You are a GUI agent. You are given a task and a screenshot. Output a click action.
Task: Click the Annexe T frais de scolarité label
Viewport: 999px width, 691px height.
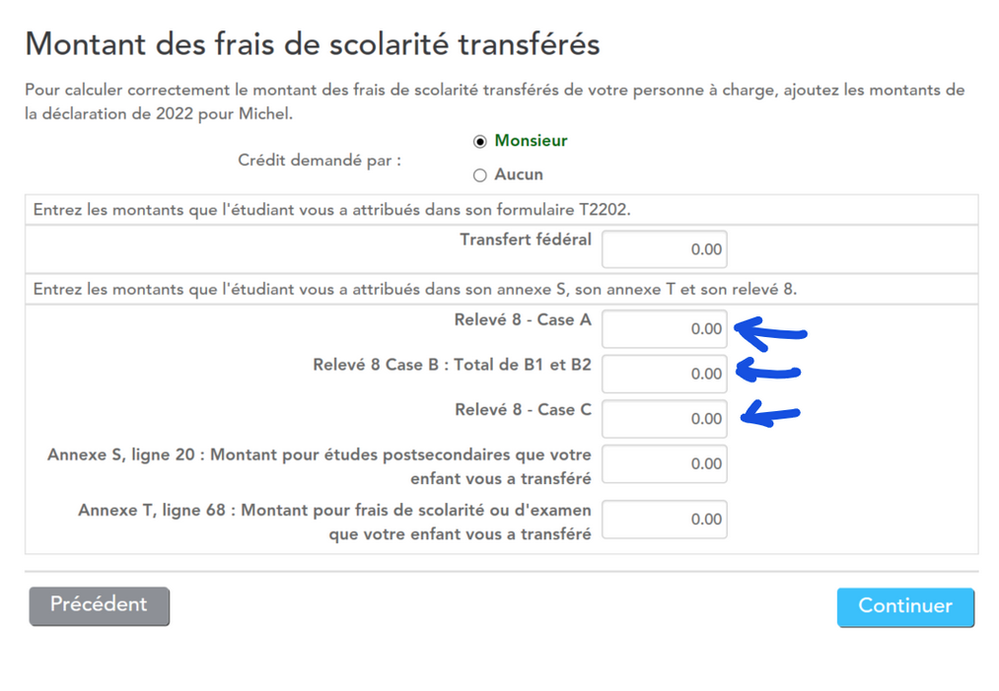pyautogui.click(x=334, y=522)
